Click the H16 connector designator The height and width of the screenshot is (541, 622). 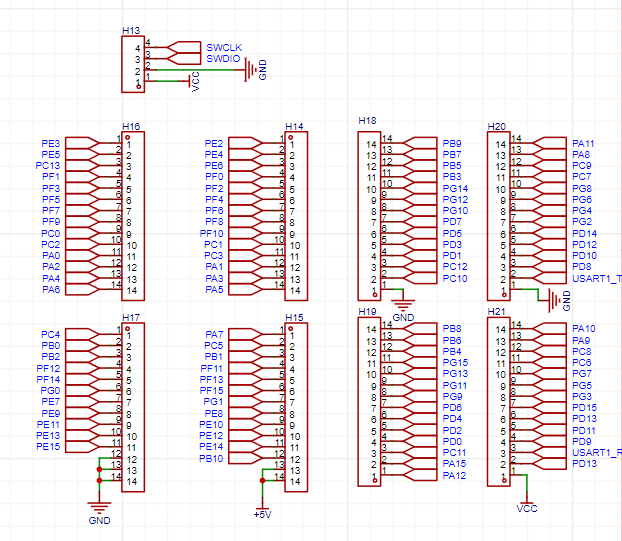click(131, 127)
